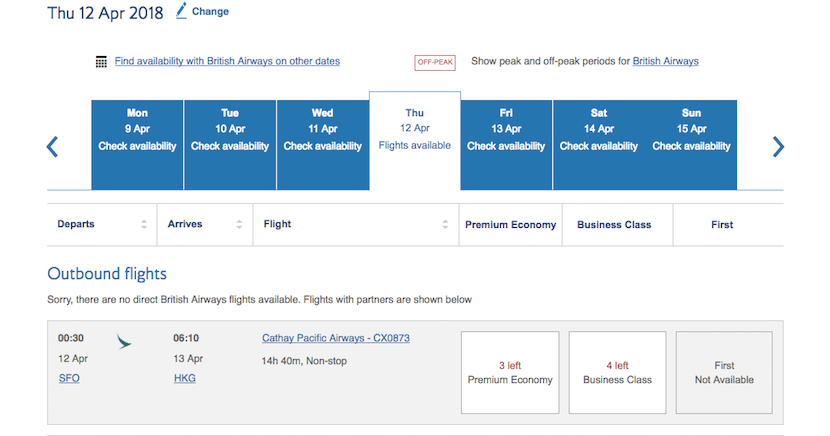Open Cathay Pacific Airways CX0873 flight link

(x=335, y=338)
